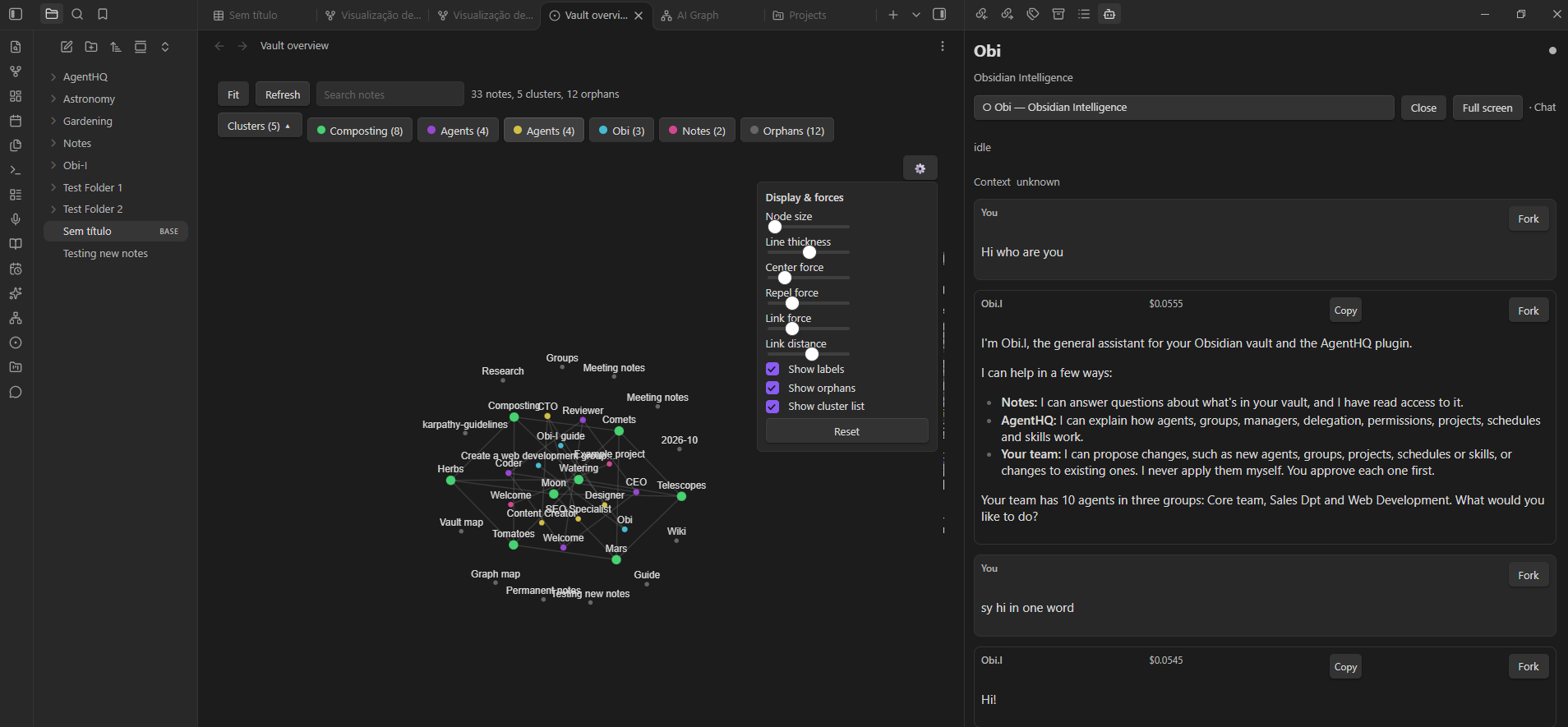Switch to the AI Graph tab
The height and width of the screenshot is (727, 1568).
tap(697, 15)
